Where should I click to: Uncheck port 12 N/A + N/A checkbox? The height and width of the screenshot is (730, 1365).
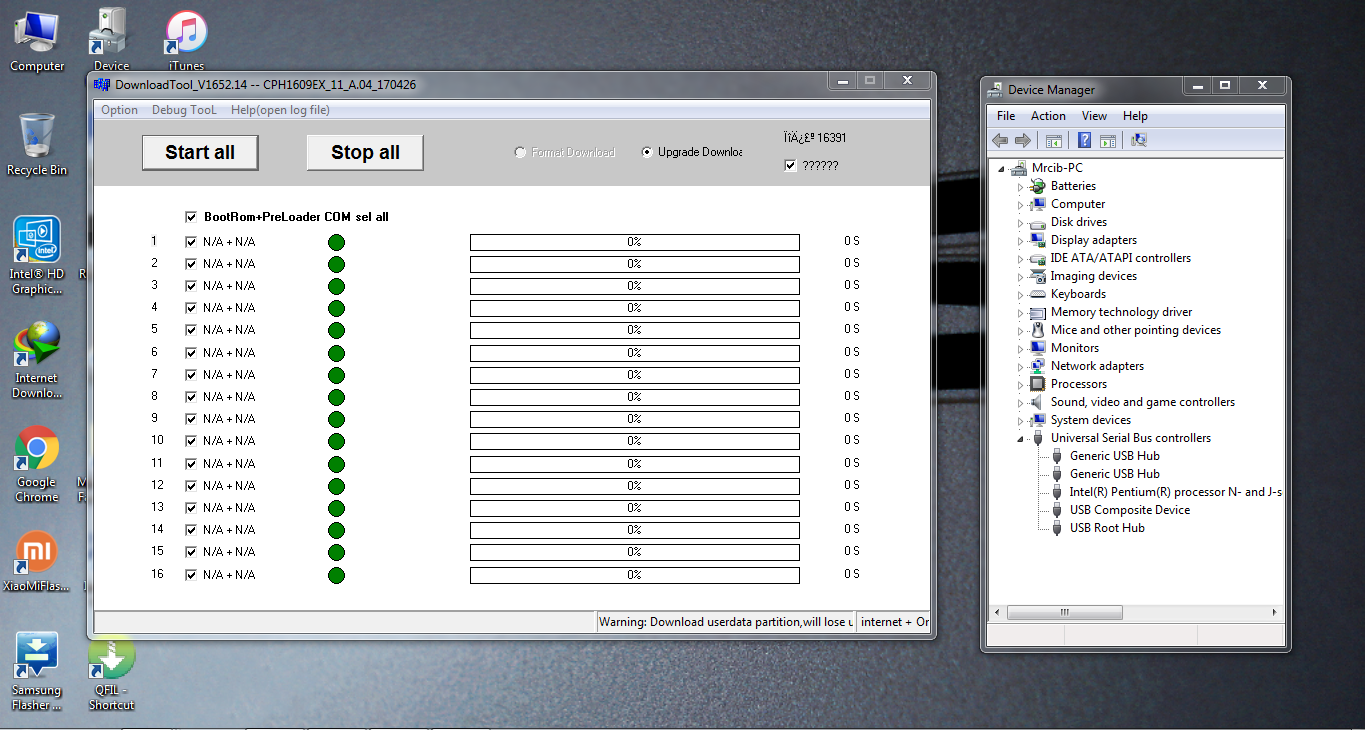point(191,486)
